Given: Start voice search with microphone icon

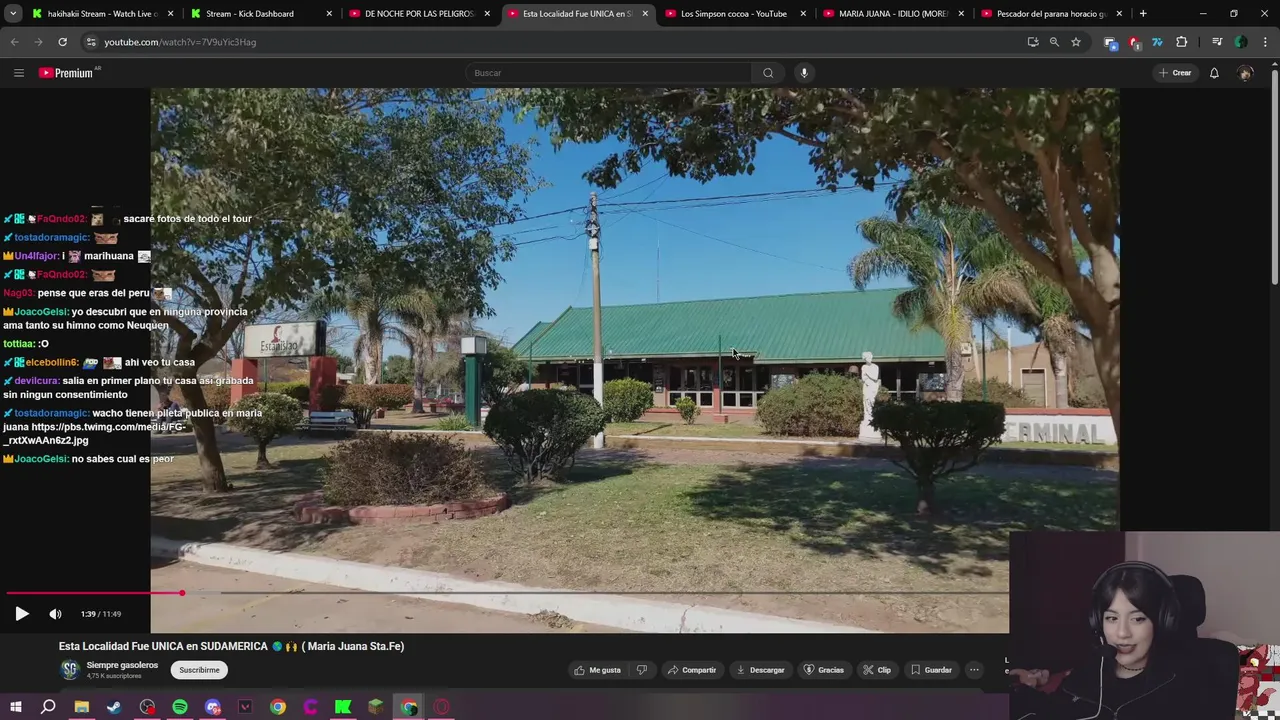Looking at the screenshot, I should pos(804,73).
